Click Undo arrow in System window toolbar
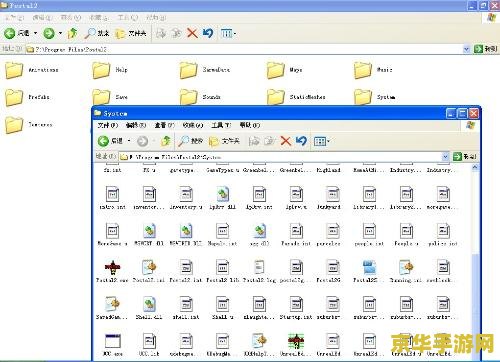 [x=301, y=141]
